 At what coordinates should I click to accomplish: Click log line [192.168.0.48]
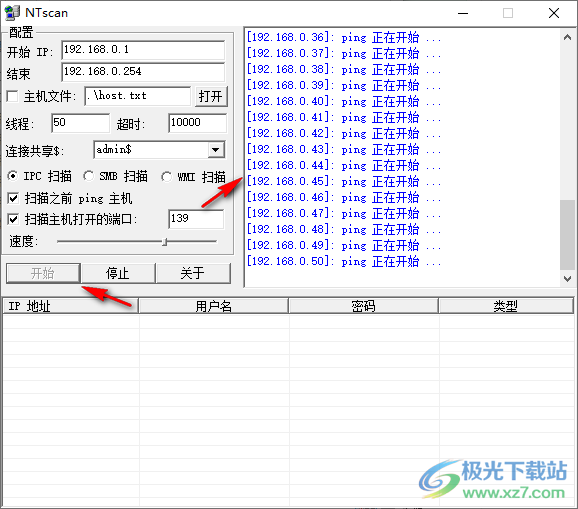point(344,230)
